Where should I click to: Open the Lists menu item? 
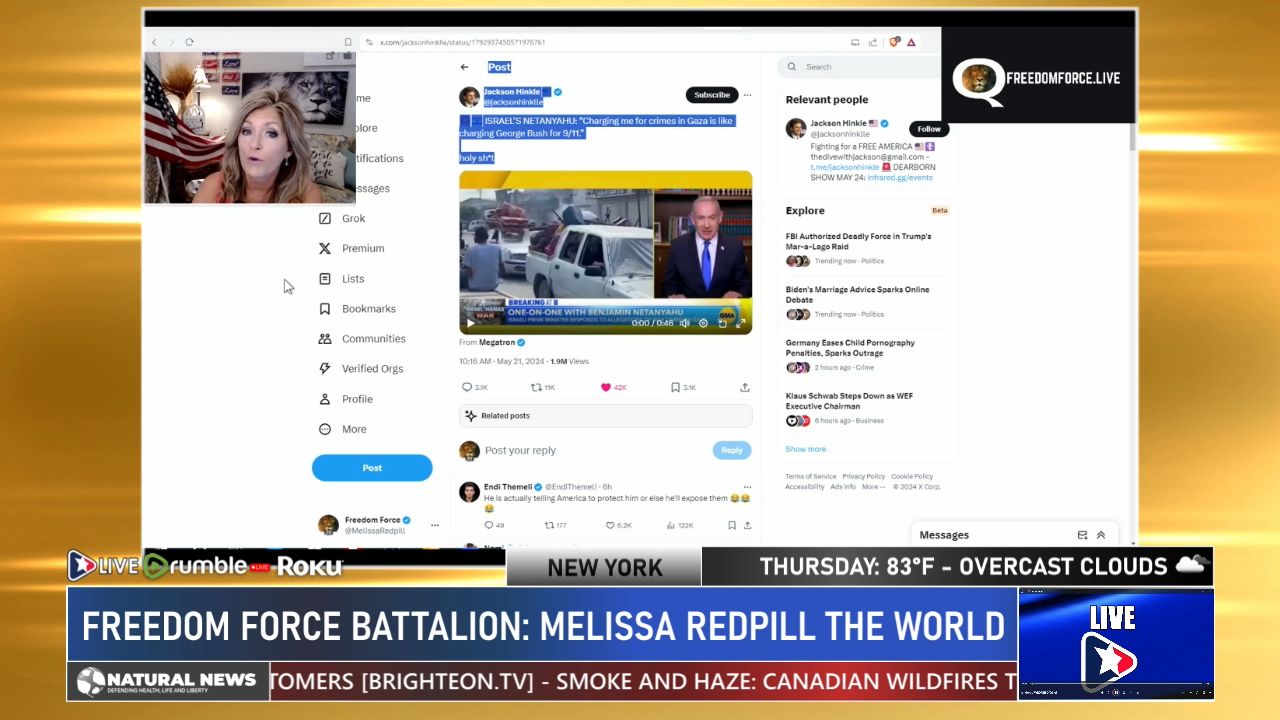point(352,279)
